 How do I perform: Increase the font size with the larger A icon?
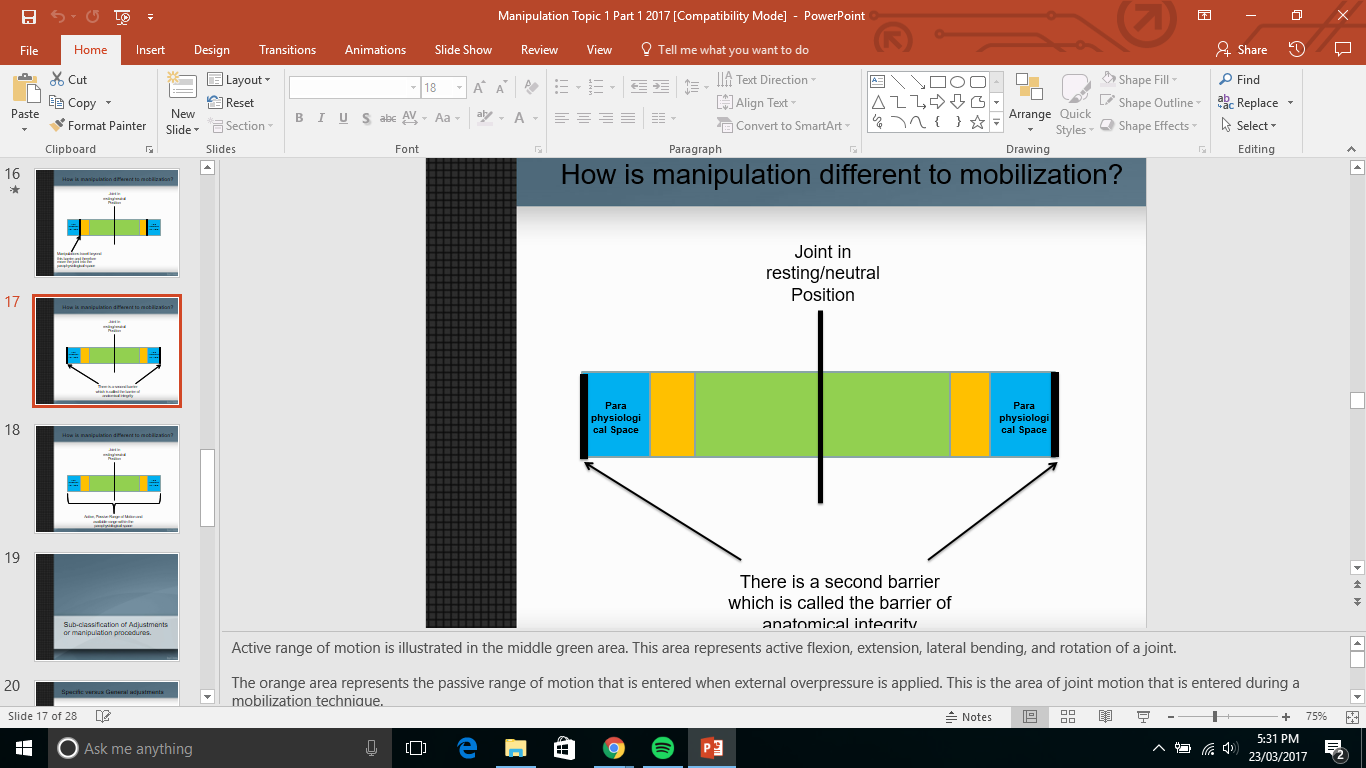pyautogui.click(x=479, y=88)
